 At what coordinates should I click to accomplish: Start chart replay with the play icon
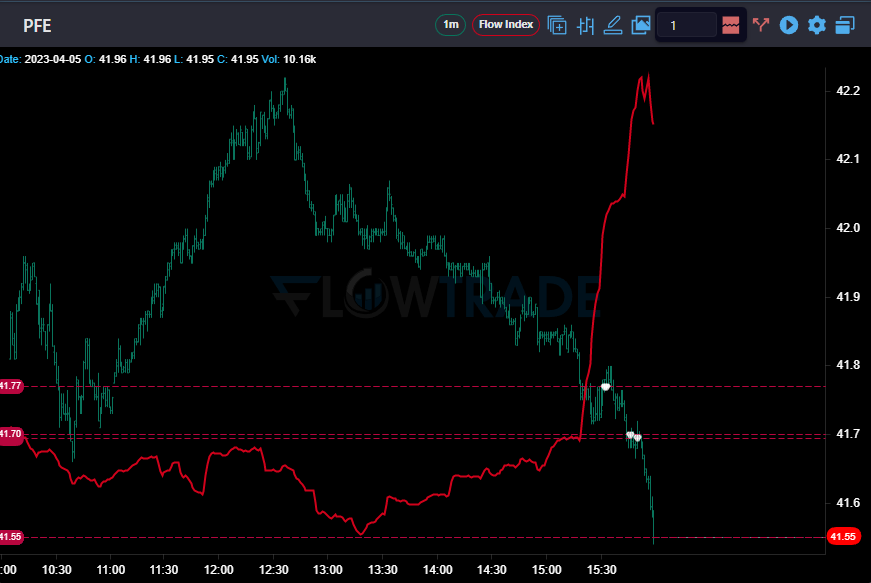789,25
